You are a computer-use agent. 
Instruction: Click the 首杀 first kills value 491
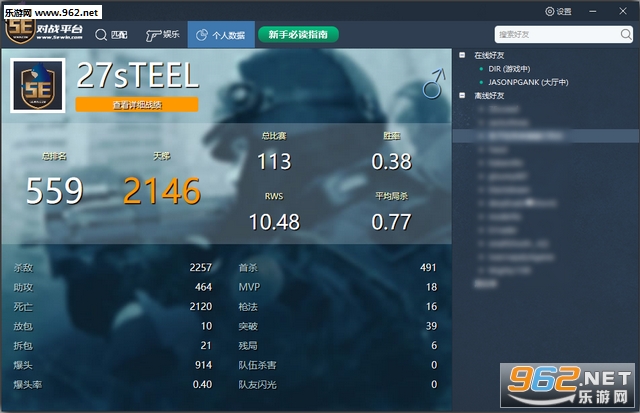[428, 268]
